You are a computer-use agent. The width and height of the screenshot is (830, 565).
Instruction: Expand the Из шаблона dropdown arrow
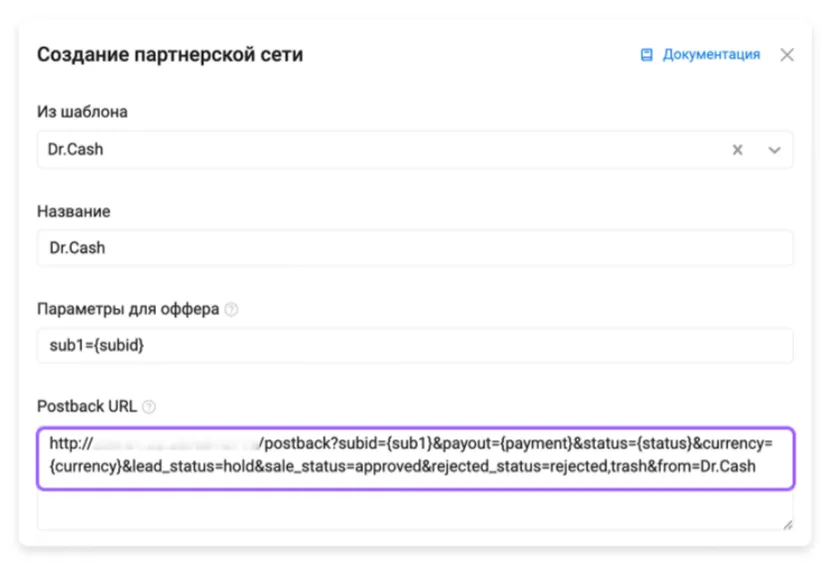774,150
